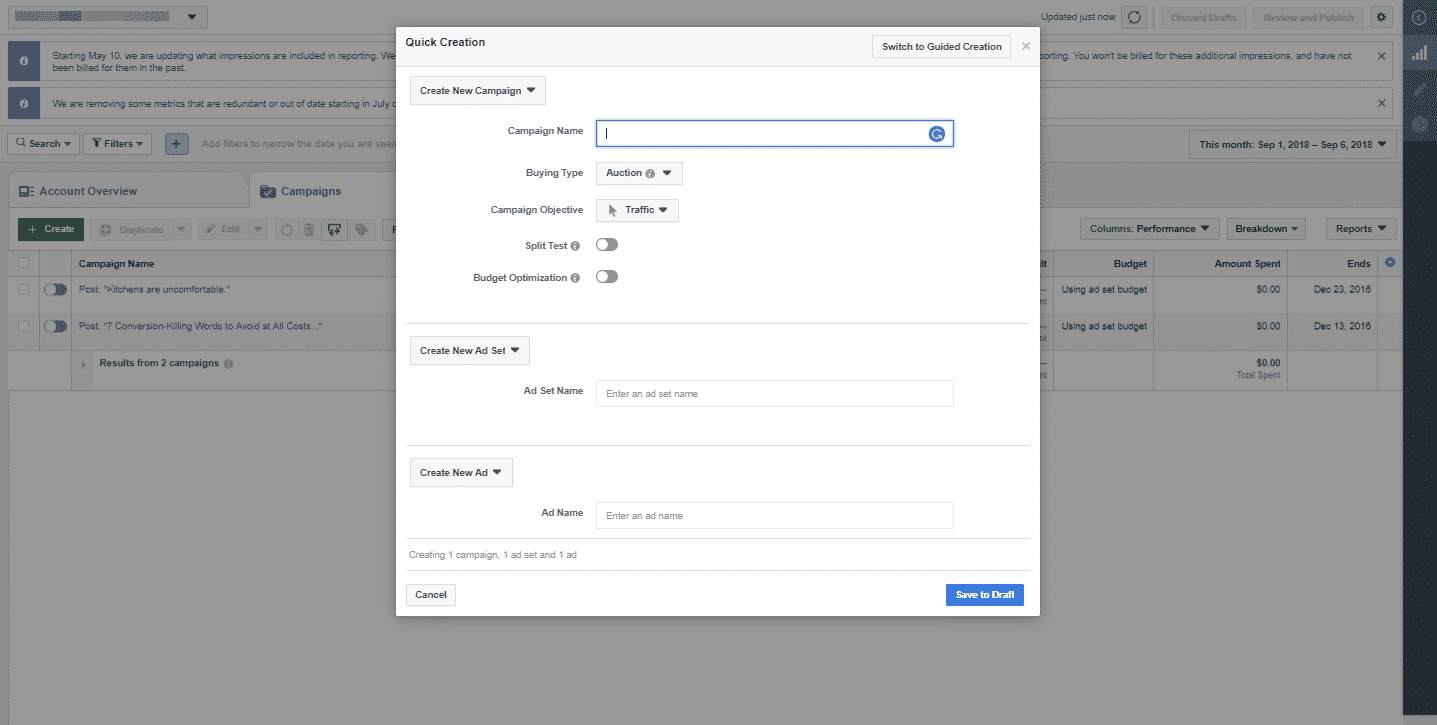Turn on the Budget Optimization toggle
This screenshot has width=1437, height=725.
coord(607,277)
